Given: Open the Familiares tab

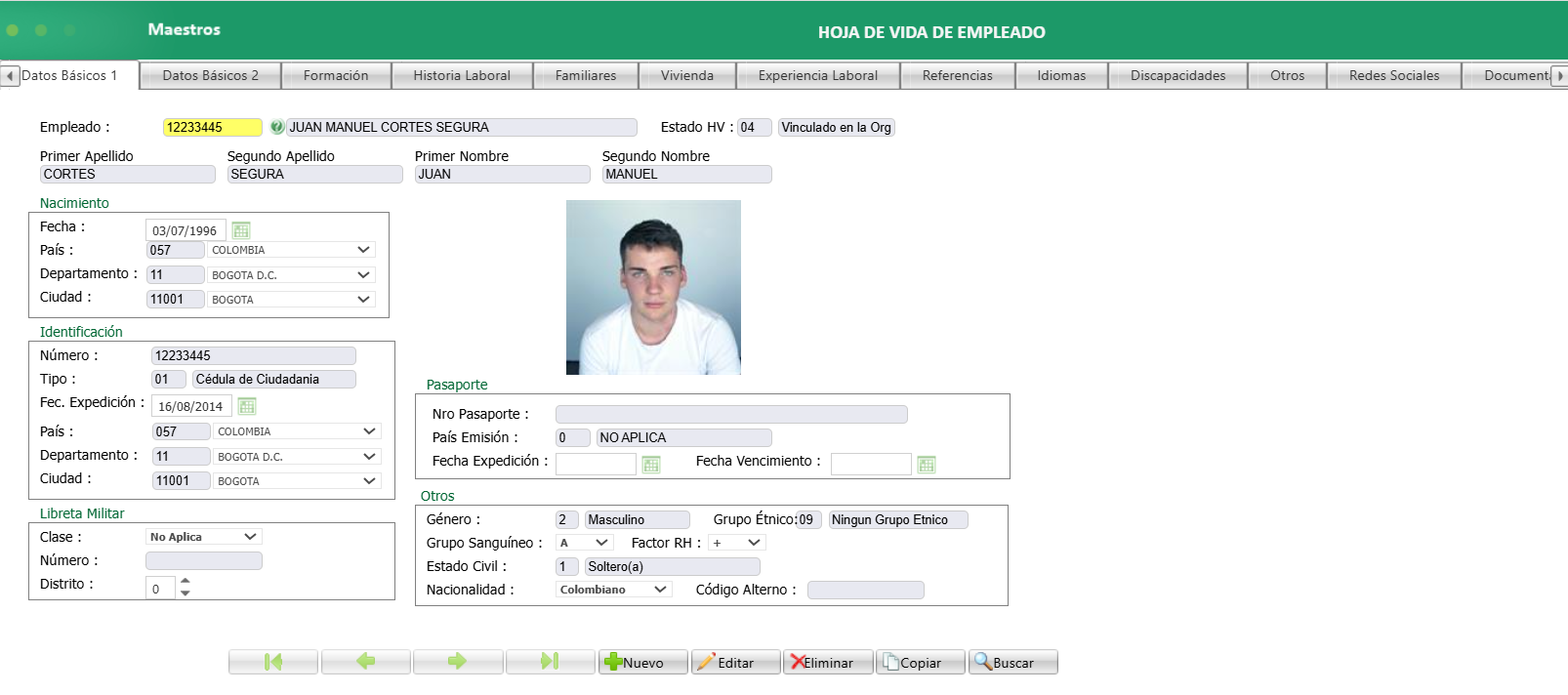Looking at the screenshot, I should tap(586, 75).
